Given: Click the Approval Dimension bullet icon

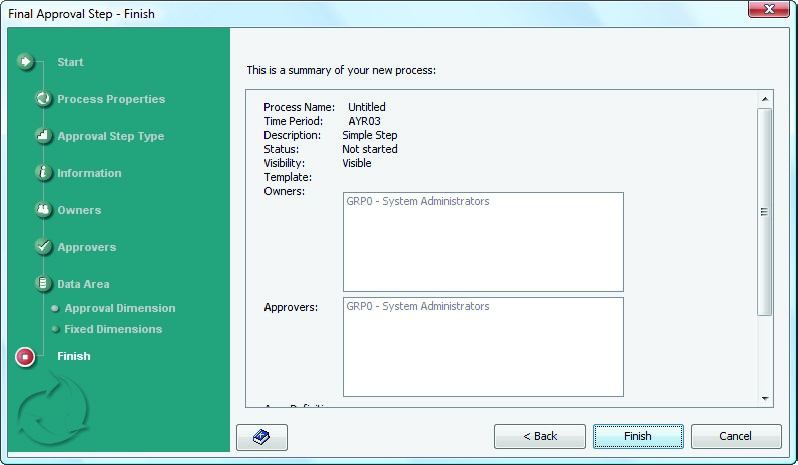Looking at the screenshot, I should coord(55,308).
